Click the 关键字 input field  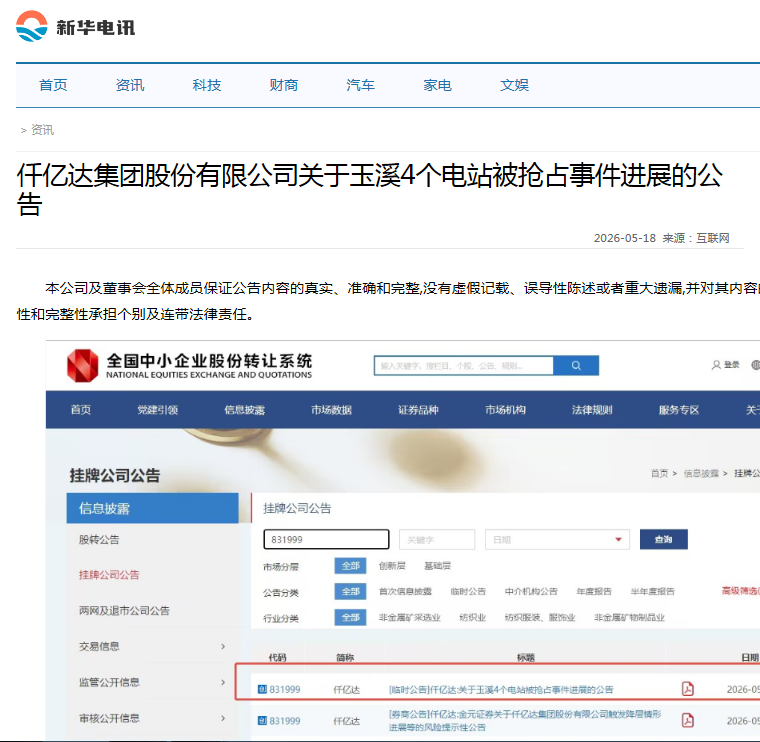(x=437, y=539)
